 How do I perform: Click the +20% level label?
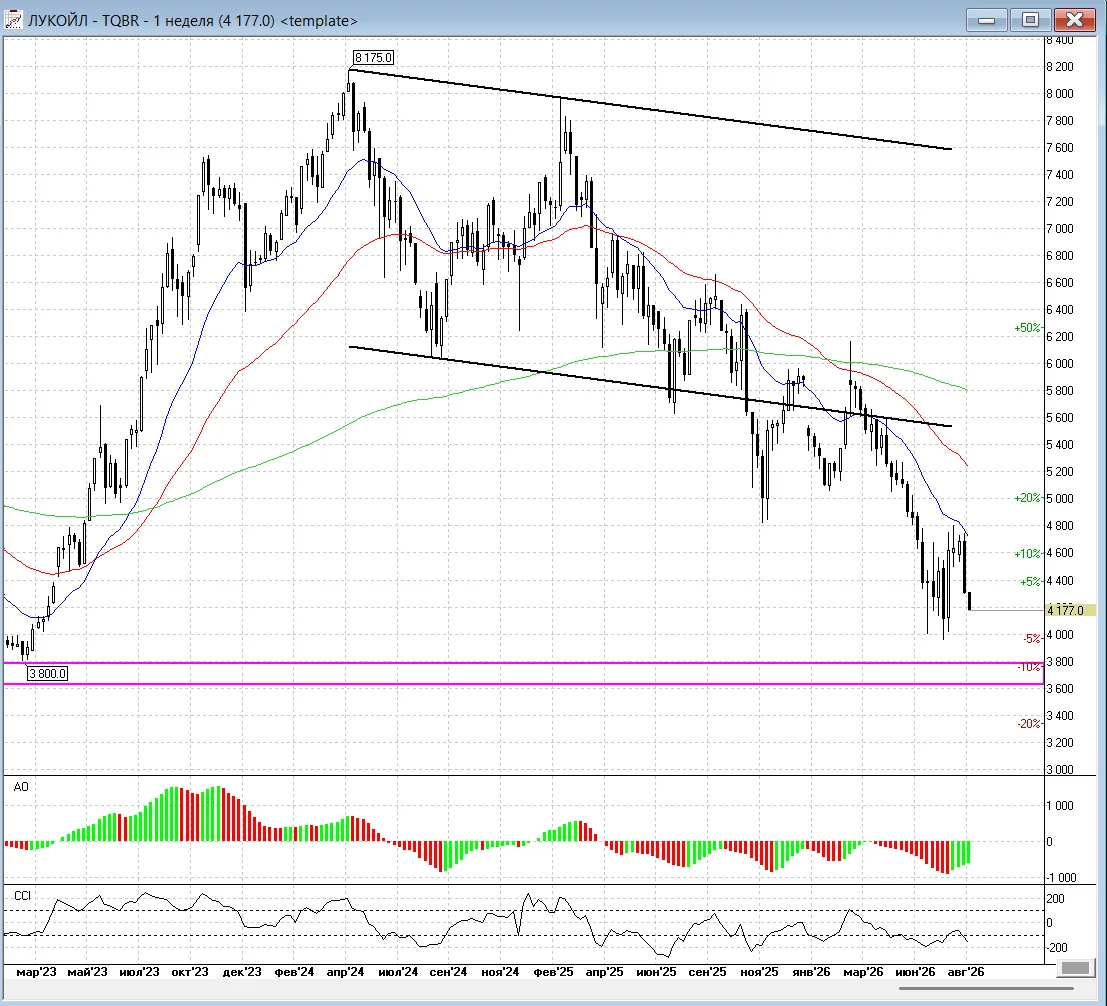click(1027, 498)
